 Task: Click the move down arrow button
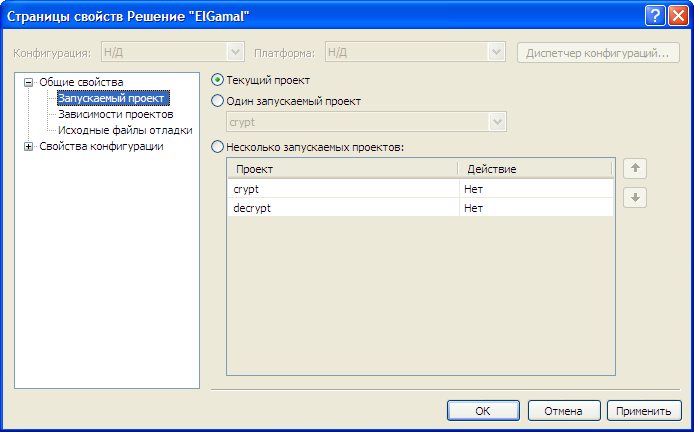coord(635,197)
